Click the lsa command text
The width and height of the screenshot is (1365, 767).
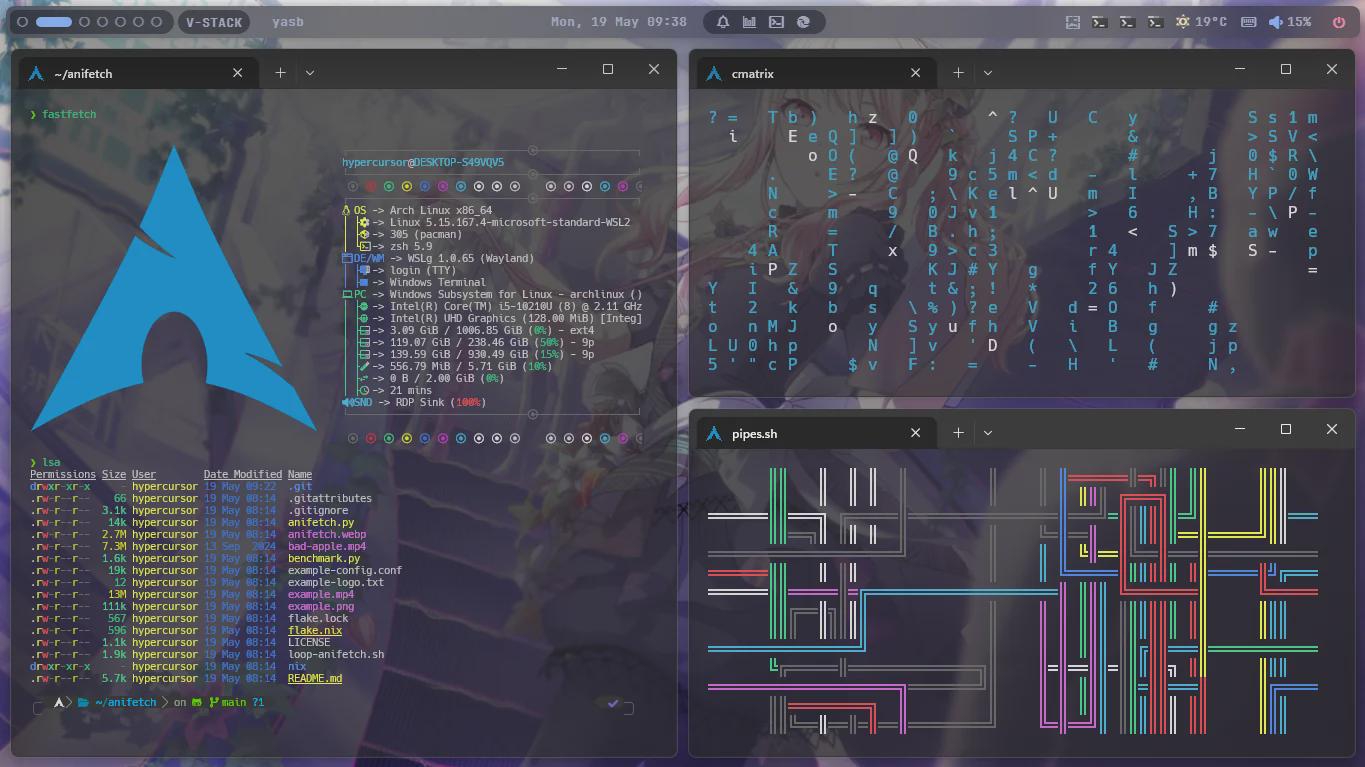tap(51, 462)
